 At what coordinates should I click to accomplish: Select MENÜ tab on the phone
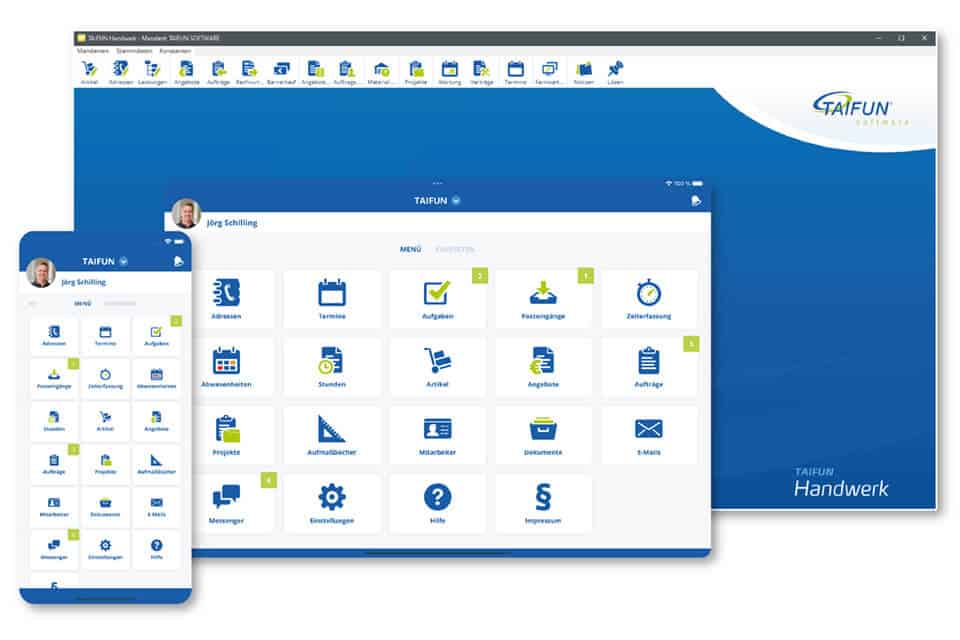click(x=83, y=303)
